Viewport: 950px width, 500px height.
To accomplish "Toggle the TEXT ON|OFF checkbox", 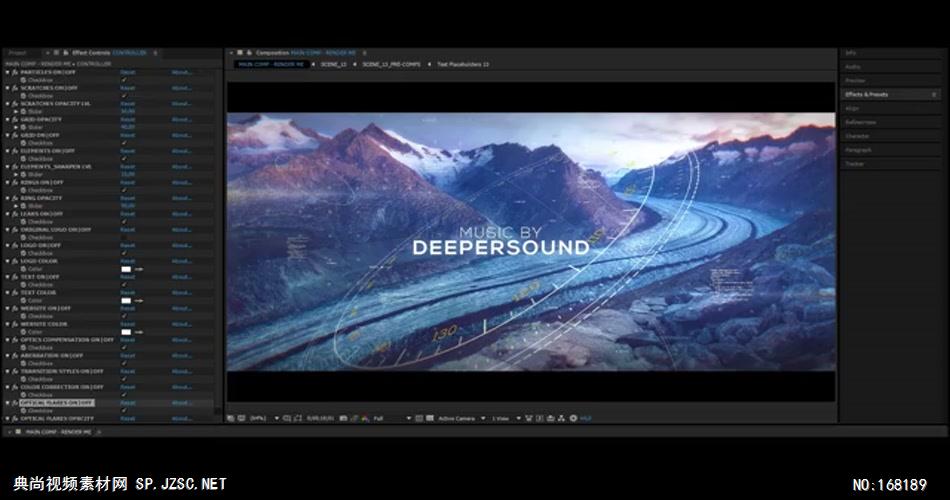I will (124, 285).
